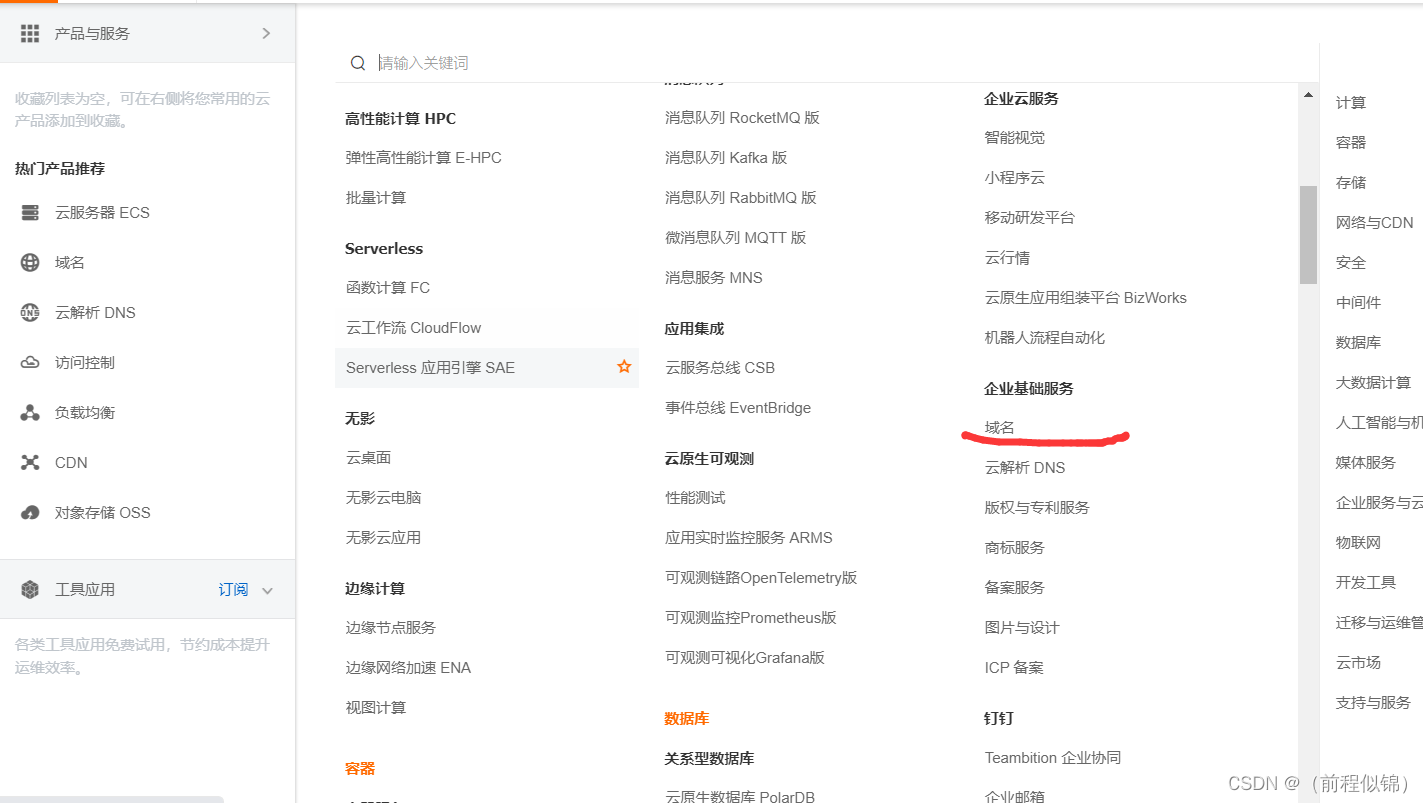The height and width of the screenshot is (803, 1423).
Task: Click the 云解析 DNS icon in sidebar
Action: tap(30, 312)
